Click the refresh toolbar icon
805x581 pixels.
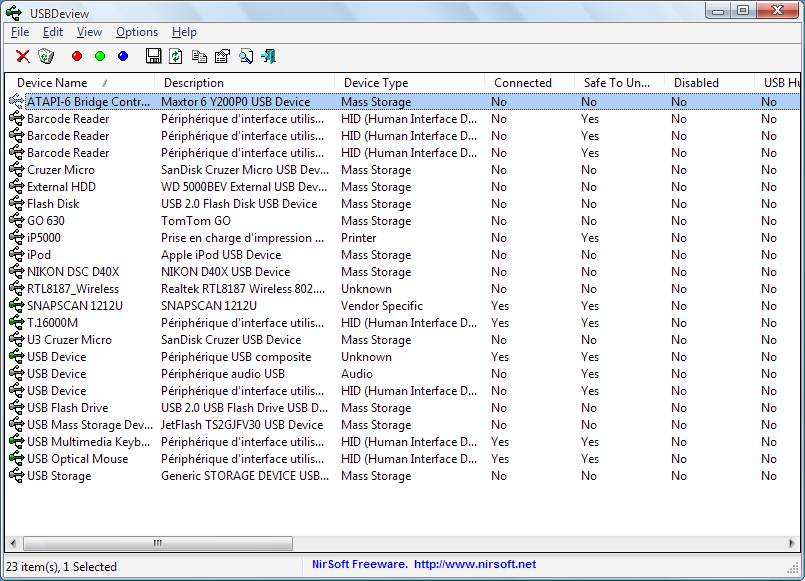[x=176, y=57]
